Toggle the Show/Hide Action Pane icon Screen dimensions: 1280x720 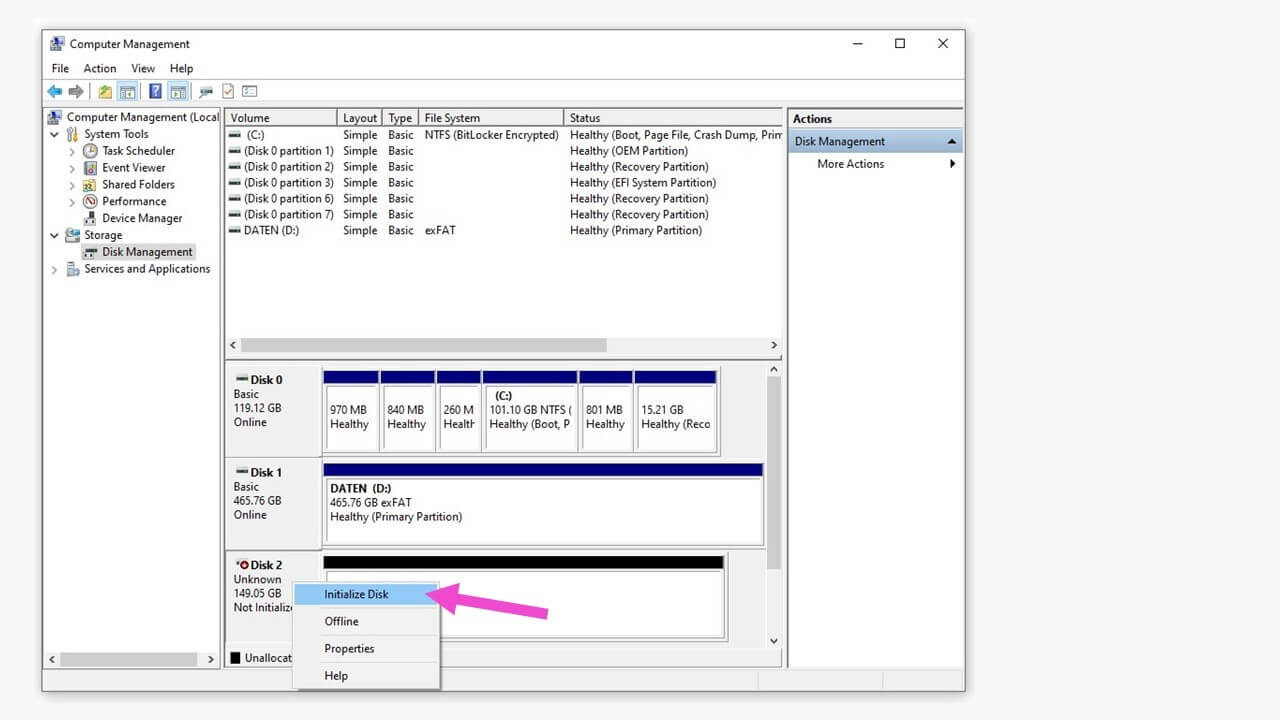click(x=178, y=91)
